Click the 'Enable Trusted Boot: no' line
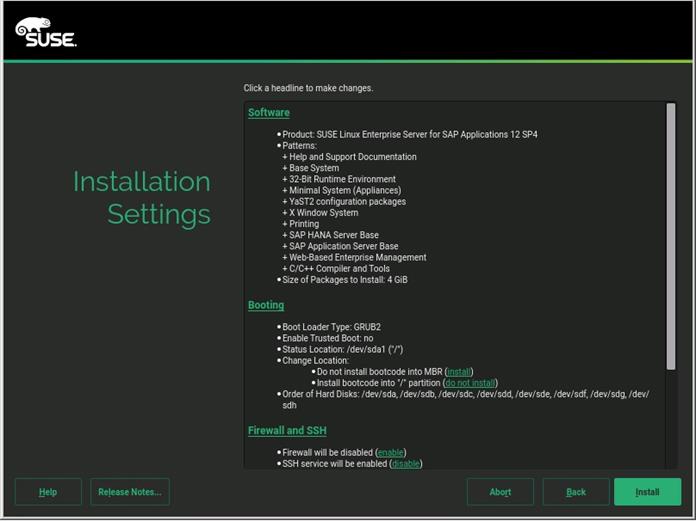This screenshot has width=696, height=521. [328, 338]
